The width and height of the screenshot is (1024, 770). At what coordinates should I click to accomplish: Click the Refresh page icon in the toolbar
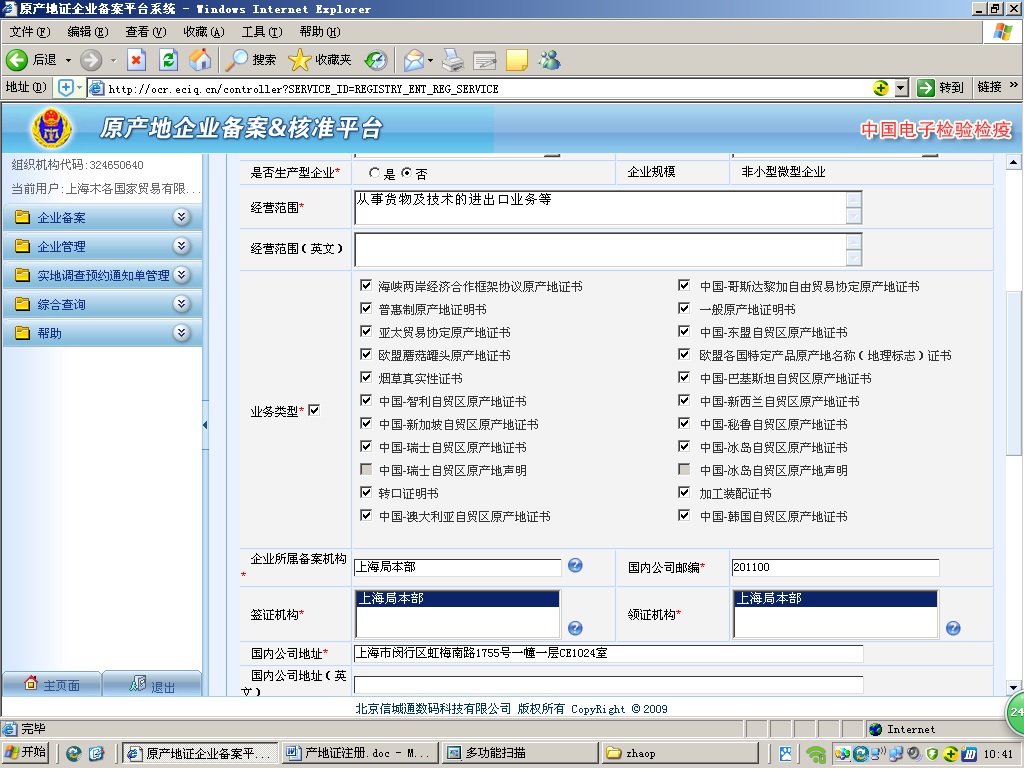pos(170,60)
